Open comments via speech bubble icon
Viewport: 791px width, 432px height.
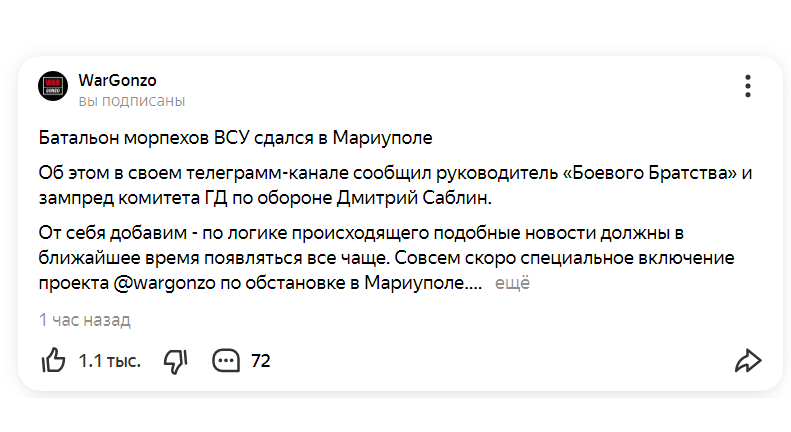click(x=225, y=360)
